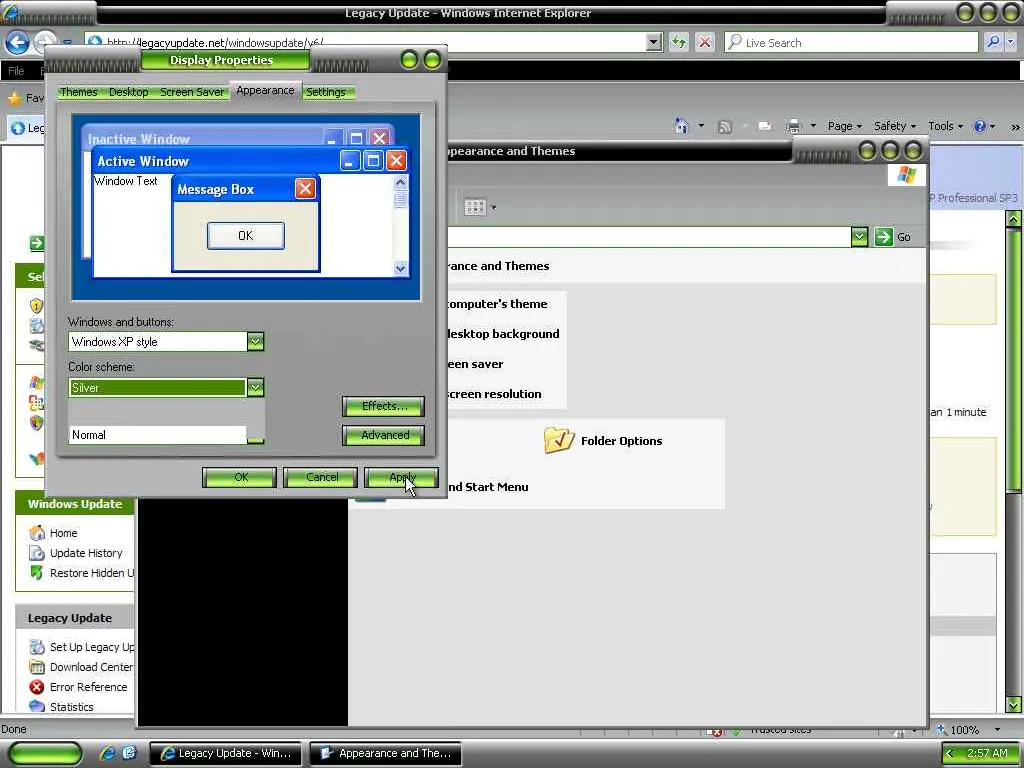Open the Tools menu dropdown

945,126
